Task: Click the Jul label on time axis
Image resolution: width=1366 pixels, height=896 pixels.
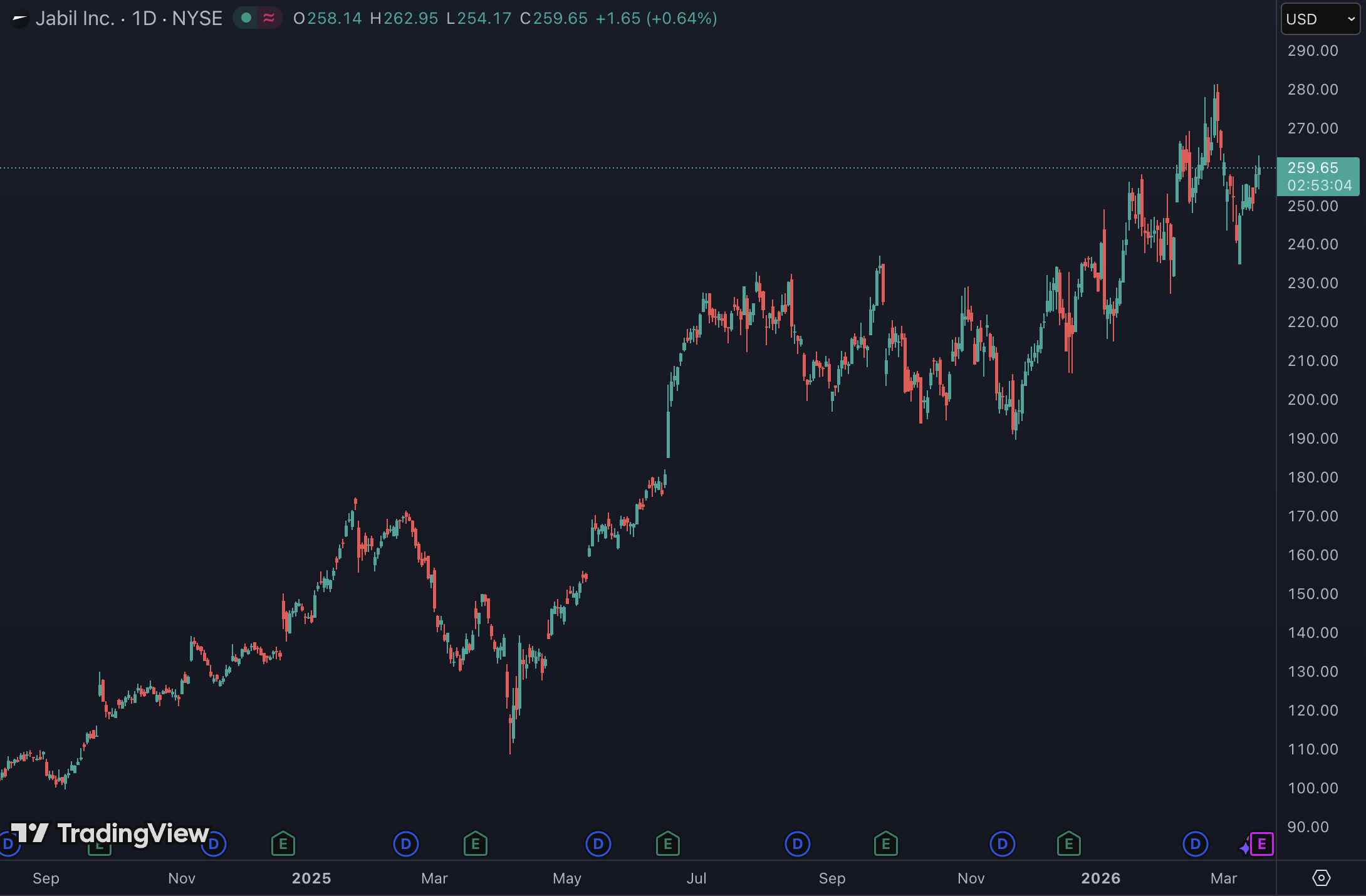Action: [697, 878]
